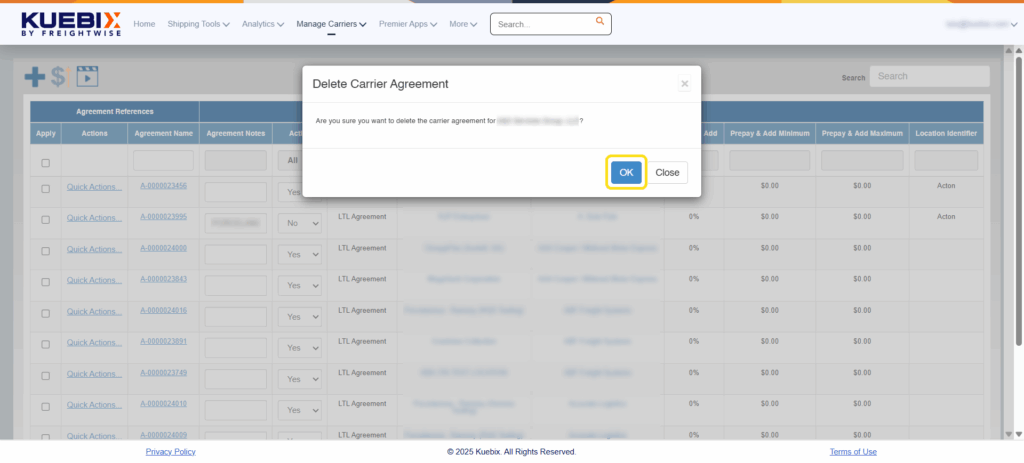Go to the Home nav item
The height and width of the screenshot is (463, 1024).
click(144, 23)
